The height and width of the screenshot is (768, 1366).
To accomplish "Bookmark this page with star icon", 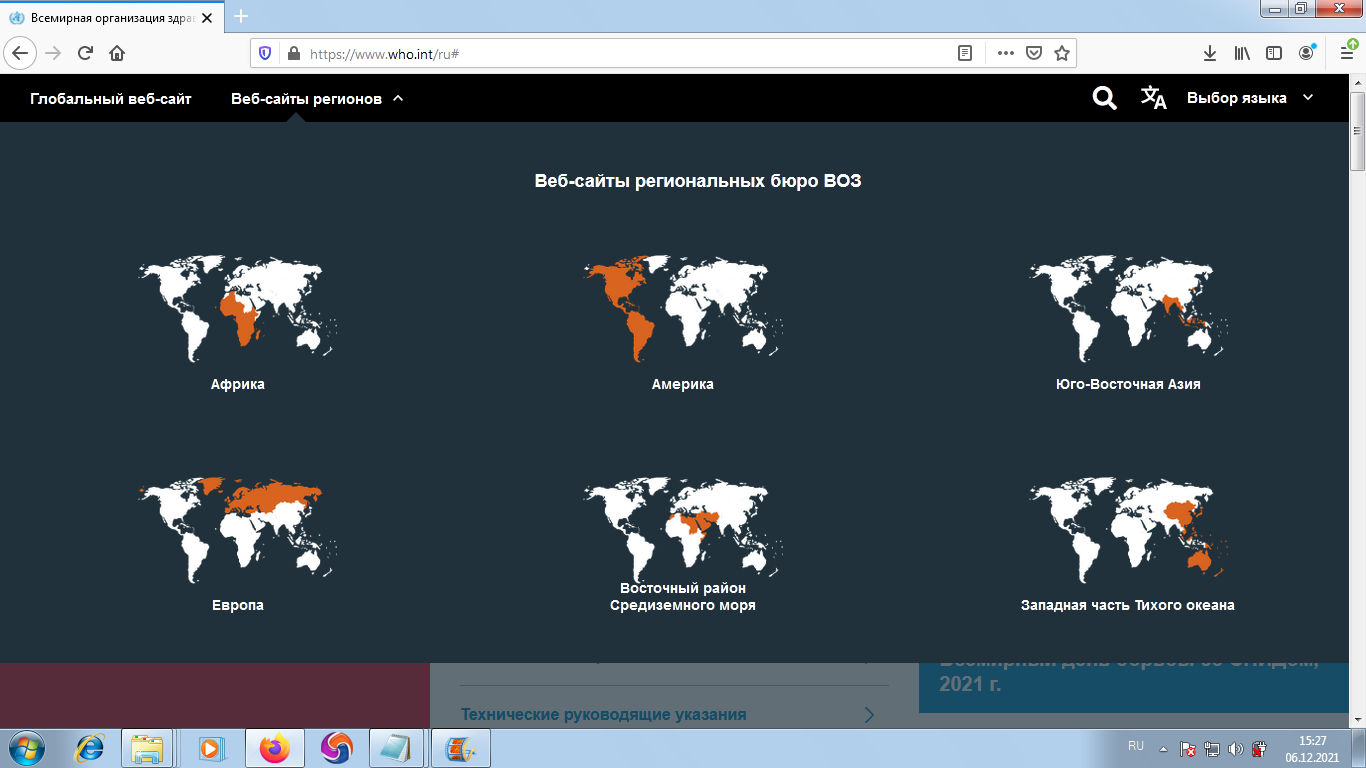I will tap(1062, 53).
